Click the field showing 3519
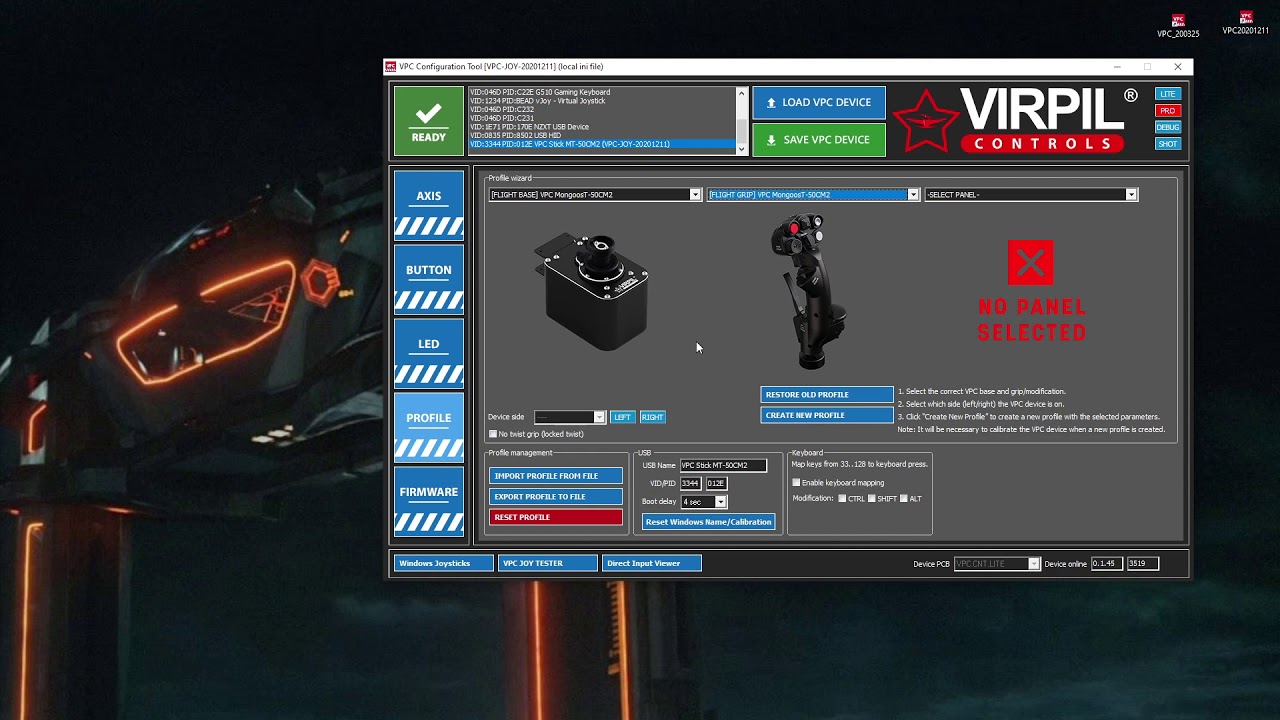Screen dimensions: 1280x720 (1143, 564)
